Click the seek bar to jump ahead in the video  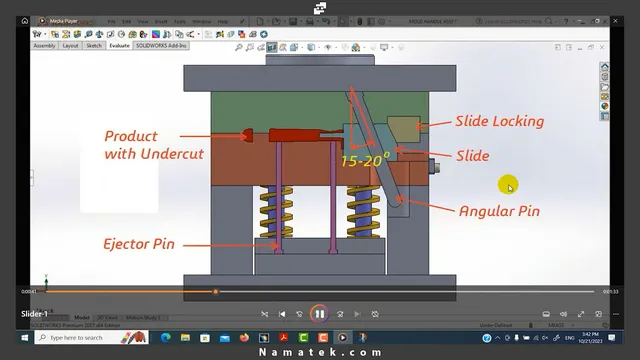[404, 291]
